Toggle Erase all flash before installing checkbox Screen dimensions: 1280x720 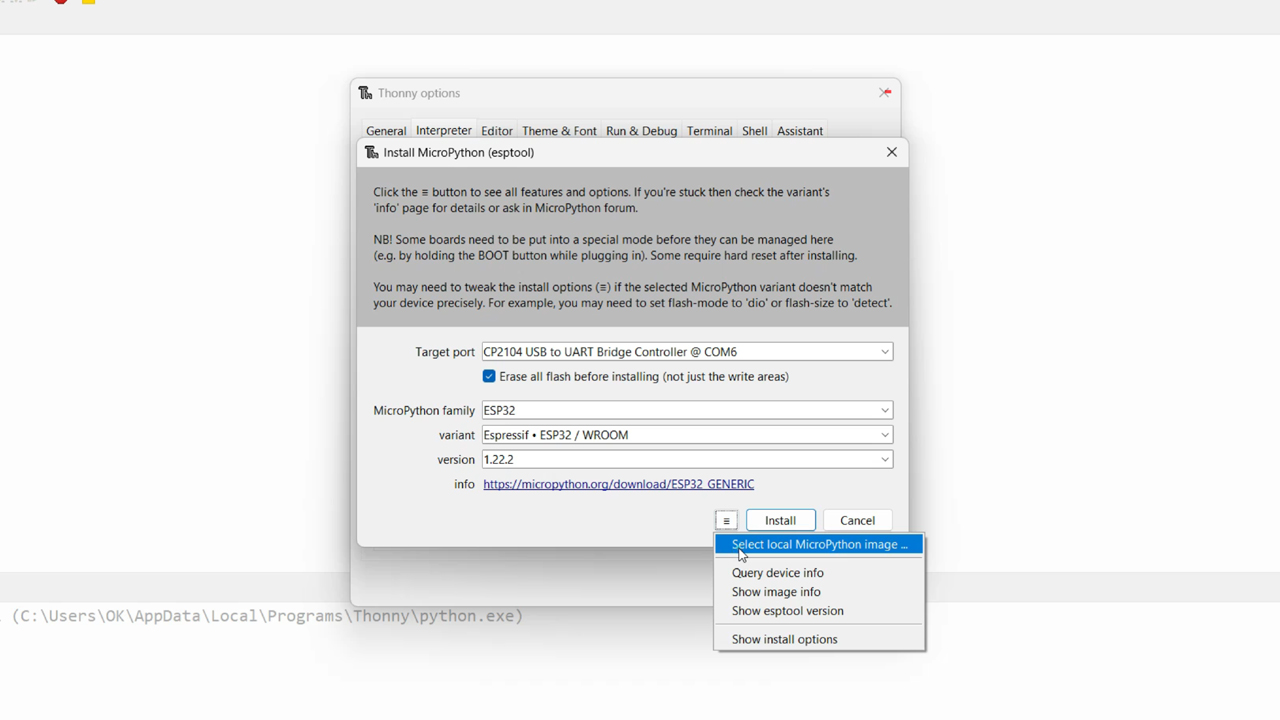[x=489, y=376]
